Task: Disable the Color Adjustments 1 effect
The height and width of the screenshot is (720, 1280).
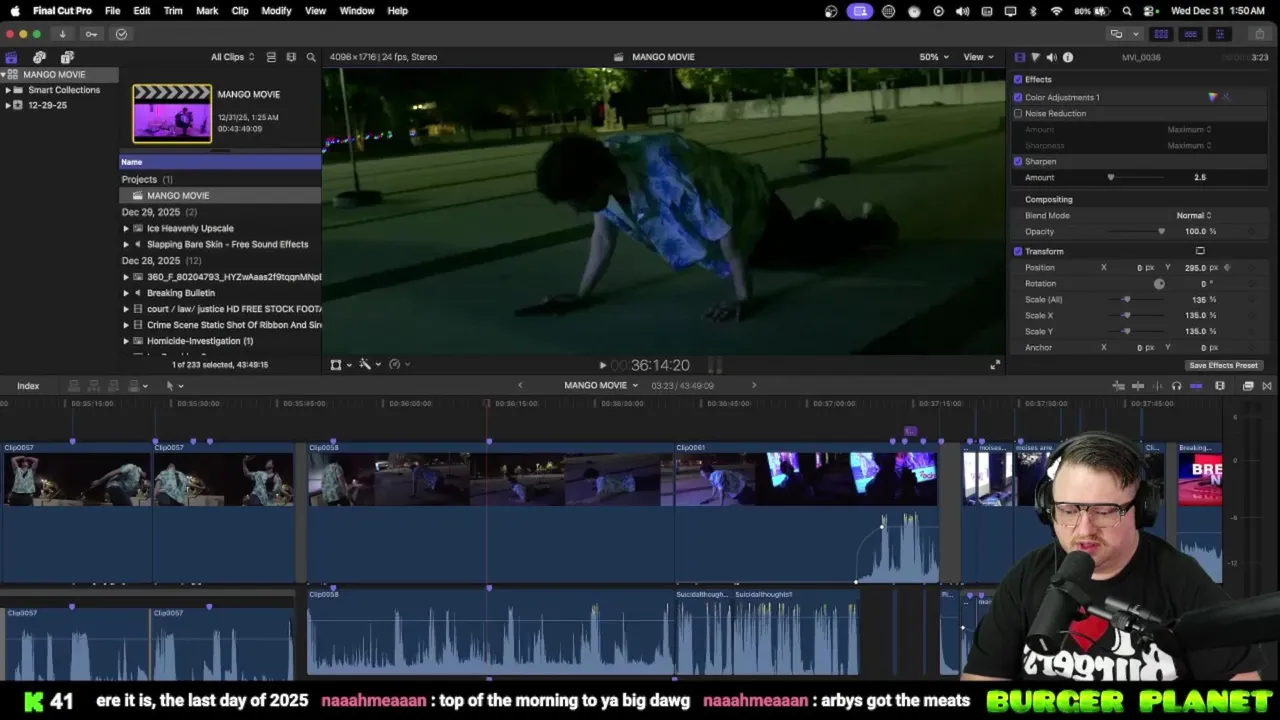Action: click(1018, 98)
